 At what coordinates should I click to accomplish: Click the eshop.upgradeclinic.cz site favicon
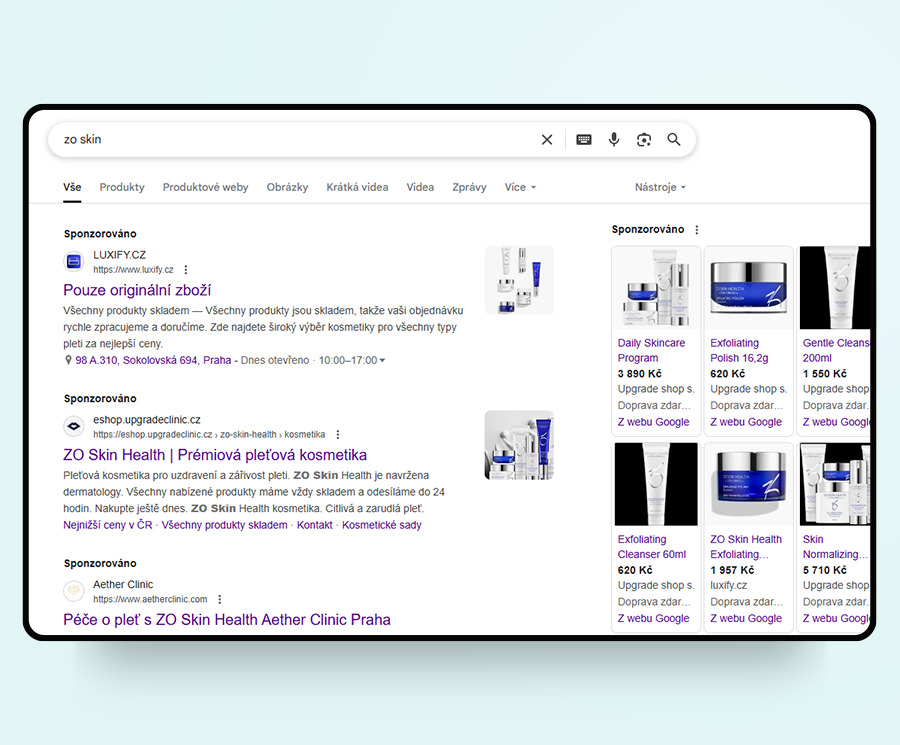(x=73, y=426)
